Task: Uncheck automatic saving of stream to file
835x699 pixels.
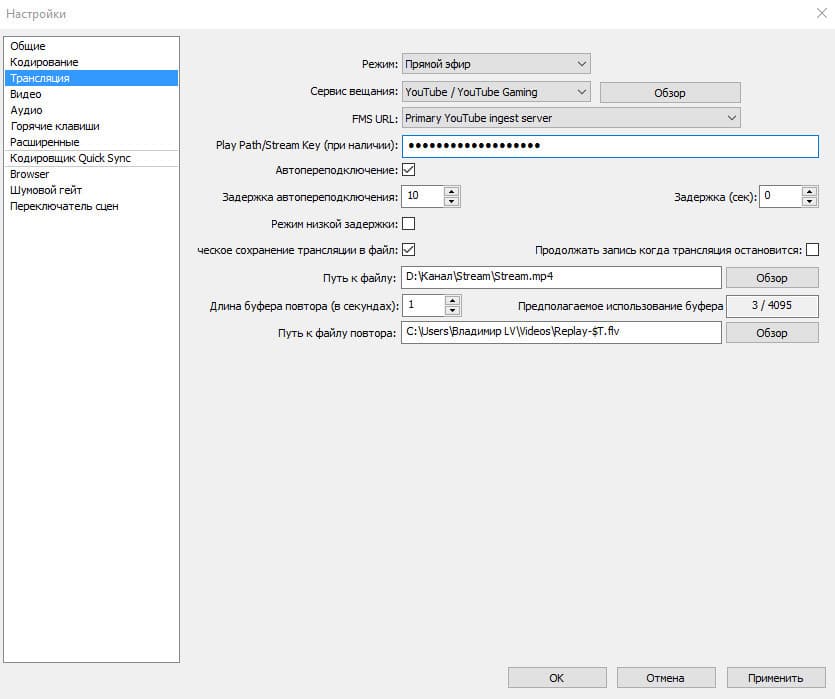Action: [x=408, y=250]
